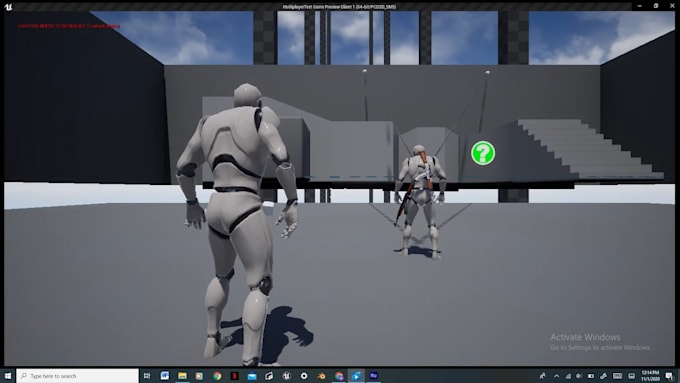Restore down the Game Preview window
This screenshot has height=383, width=680.
pyautogui.click(x=656, y=6)
